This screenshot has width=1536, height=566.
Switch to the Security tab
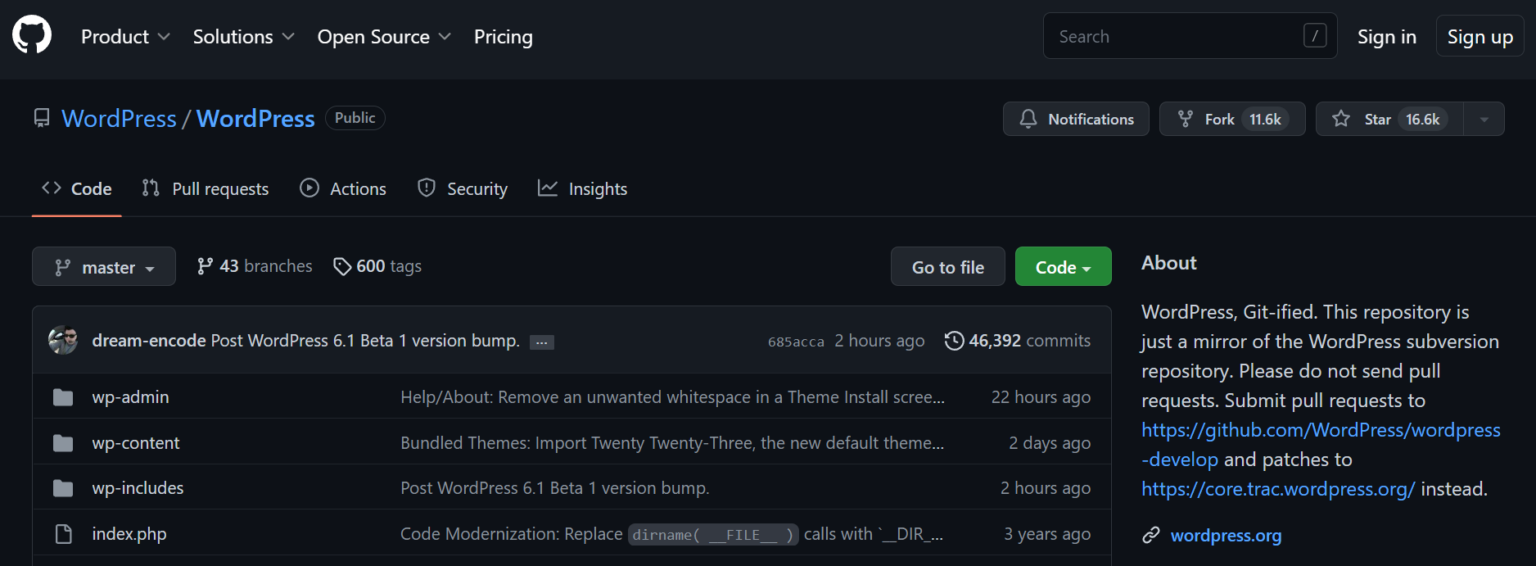tap(462, 188)
